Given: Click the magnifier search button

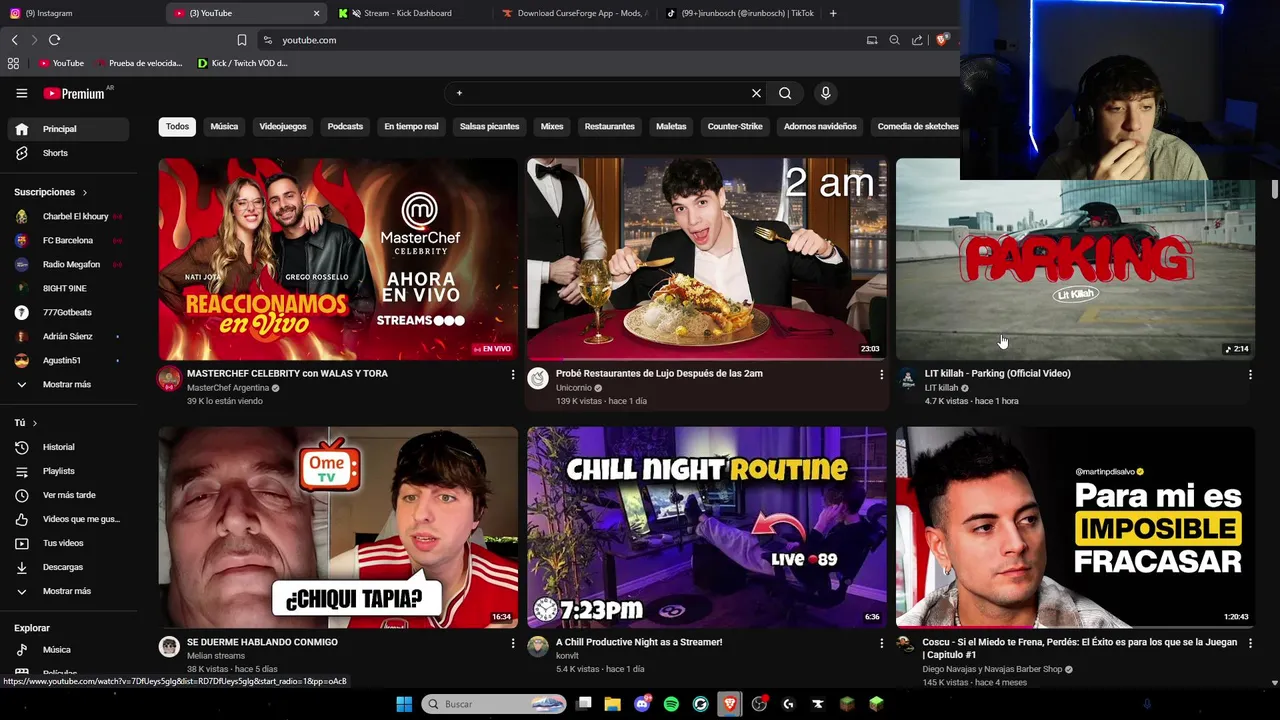Looking at the screenshot, I should 785,93.
